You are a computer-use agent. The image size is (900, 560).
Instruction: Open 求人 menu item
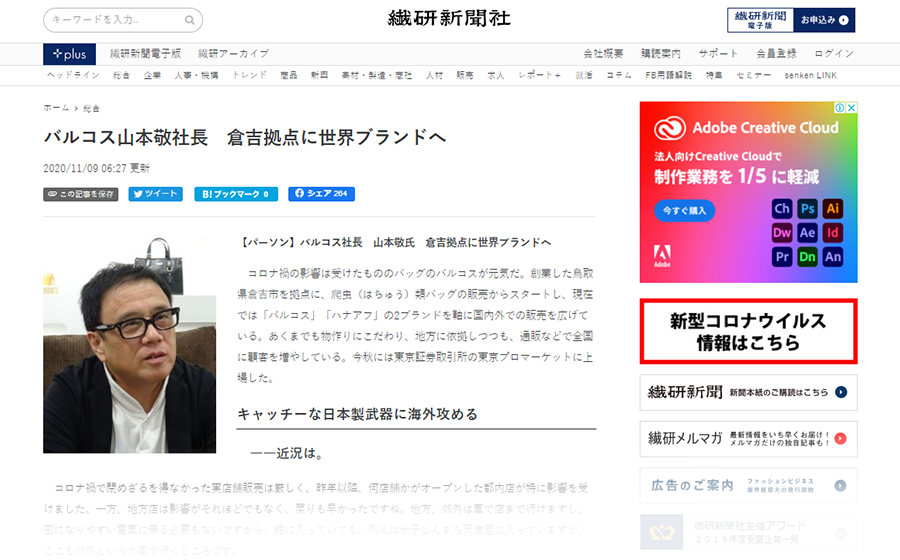point(496,75)
